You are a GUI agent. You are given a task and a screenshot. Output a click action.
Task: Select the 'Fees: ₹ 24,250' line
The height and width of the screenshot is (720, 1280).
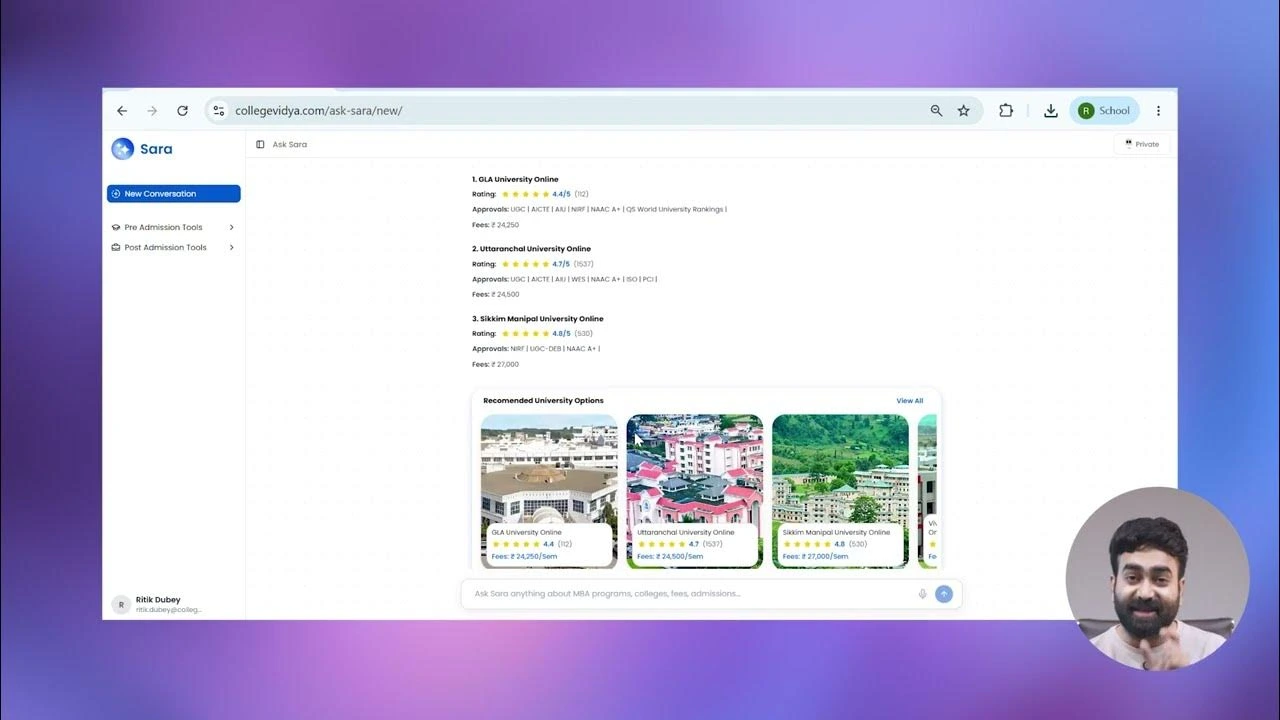495,225
